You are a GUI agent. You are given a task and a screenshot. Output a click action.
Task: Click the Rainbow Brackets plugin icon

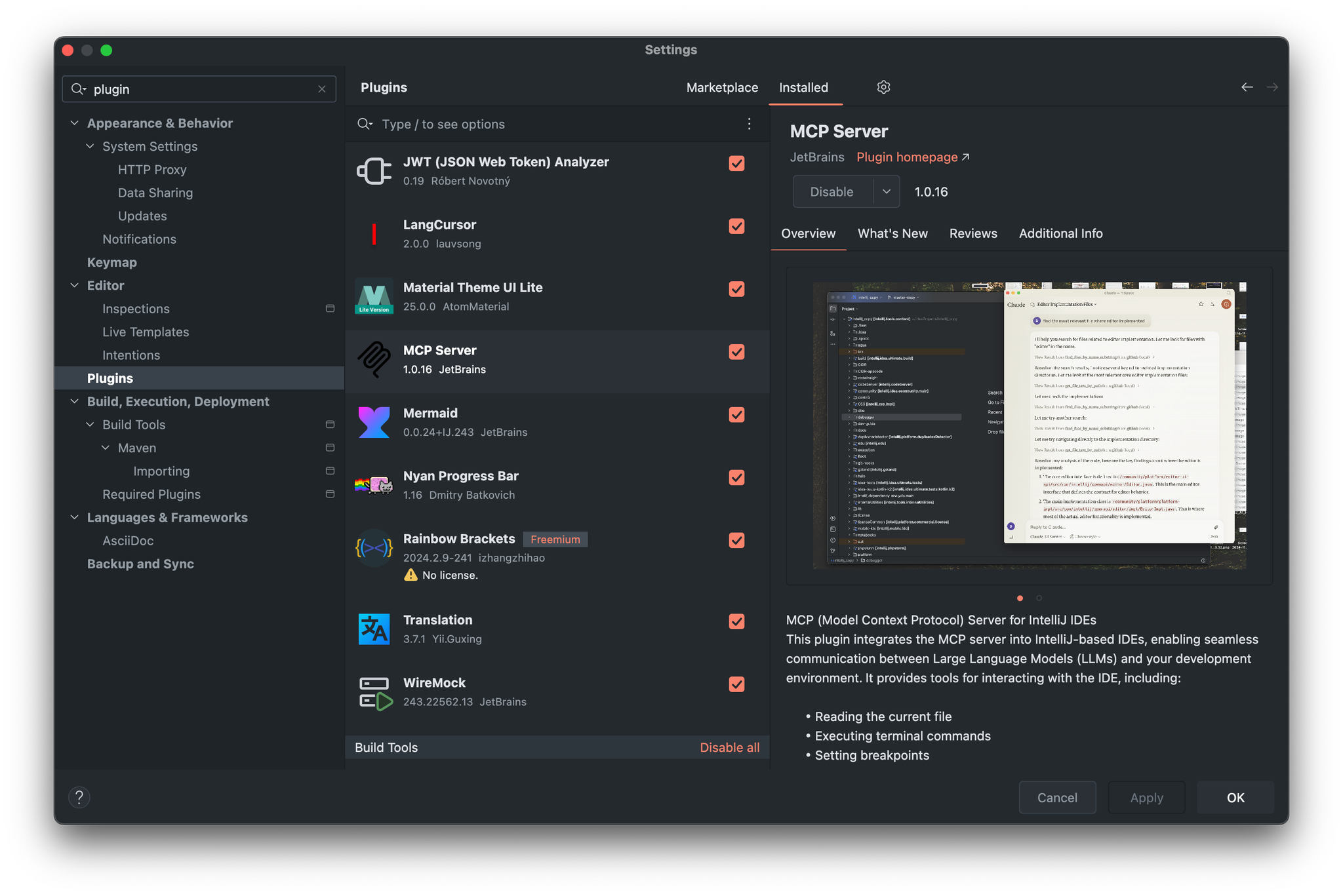(374, 548)
